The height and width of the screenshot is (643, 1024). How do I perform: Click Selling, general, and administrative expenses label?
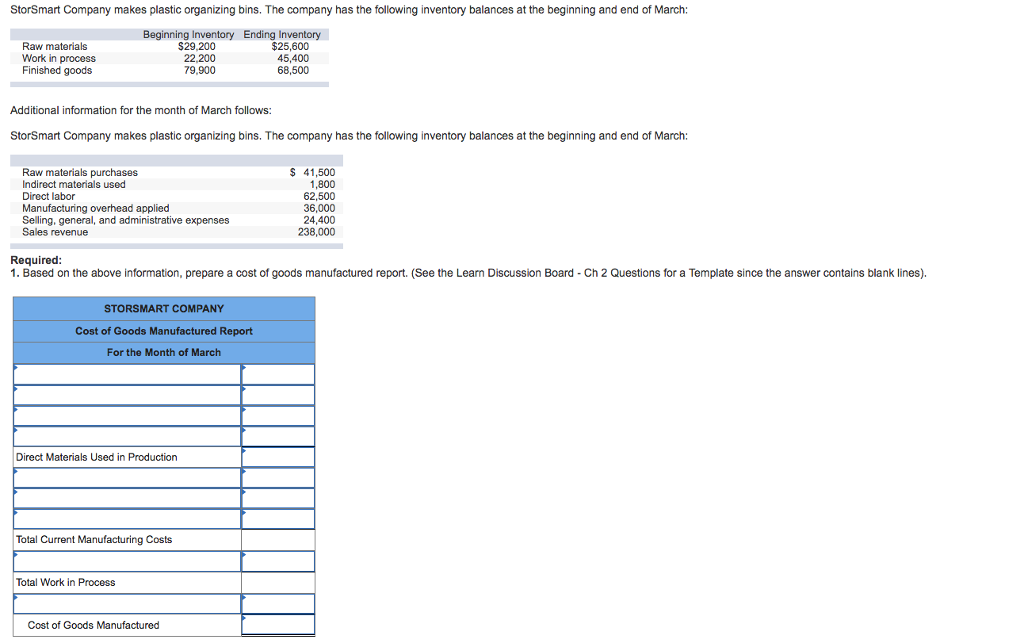pos(126,220)
